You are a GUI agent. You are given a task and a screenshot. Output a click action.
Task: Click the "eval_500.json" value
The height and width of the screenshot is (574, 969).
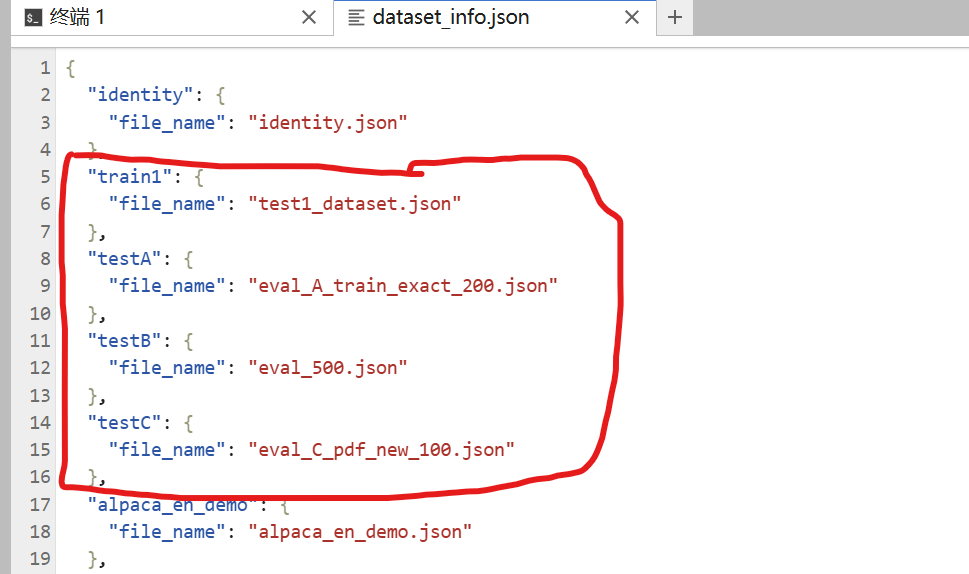pos(328,368)
